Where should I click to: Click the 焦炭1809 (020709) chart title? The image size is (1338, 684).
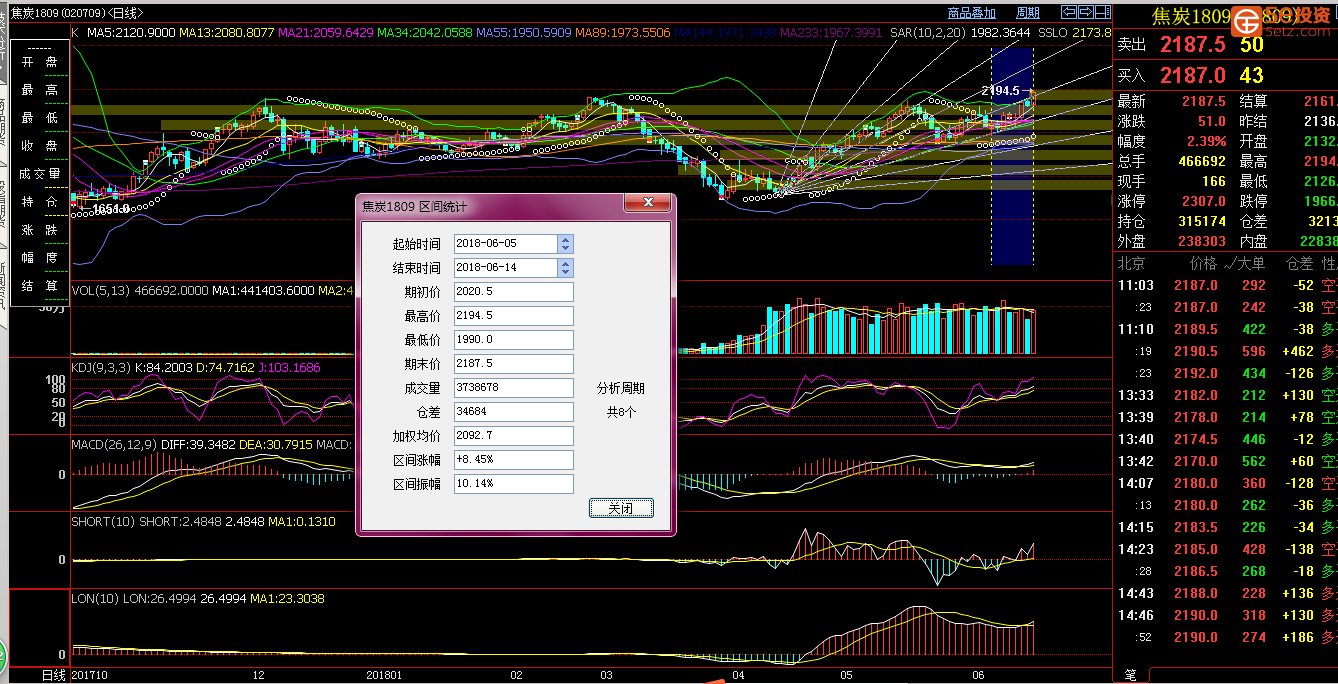point(56,13)
